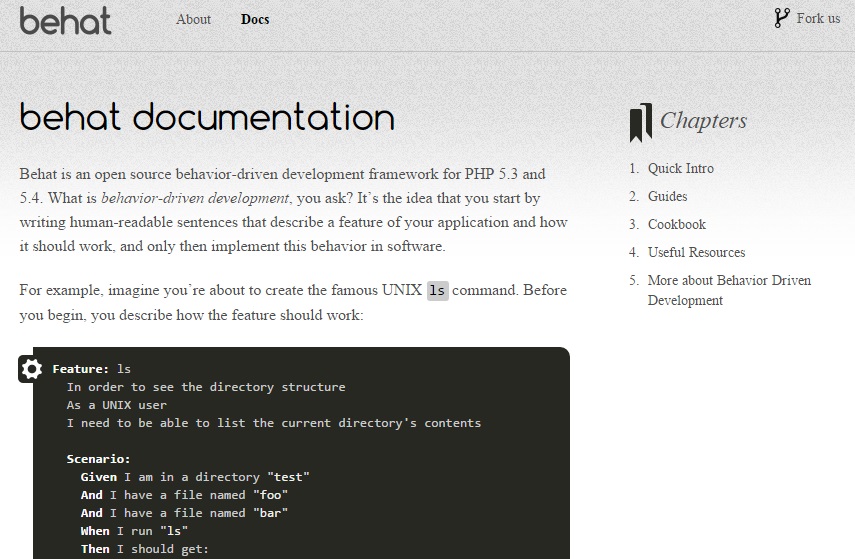The height and width of the screenshot is (559, 855).
Task: Open the Guides chapter
Action: 667,196
